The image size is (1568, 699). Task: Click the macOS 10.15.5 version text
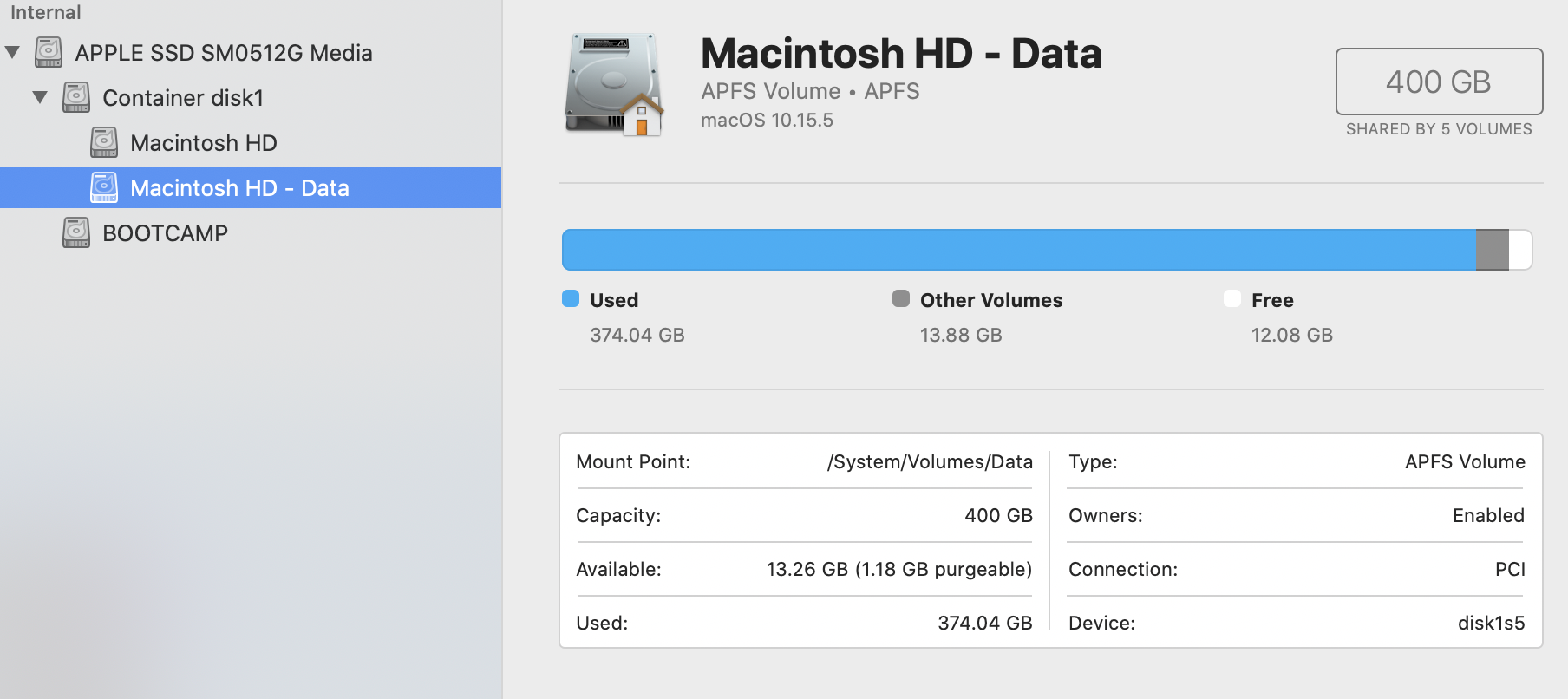click(767, 121)
